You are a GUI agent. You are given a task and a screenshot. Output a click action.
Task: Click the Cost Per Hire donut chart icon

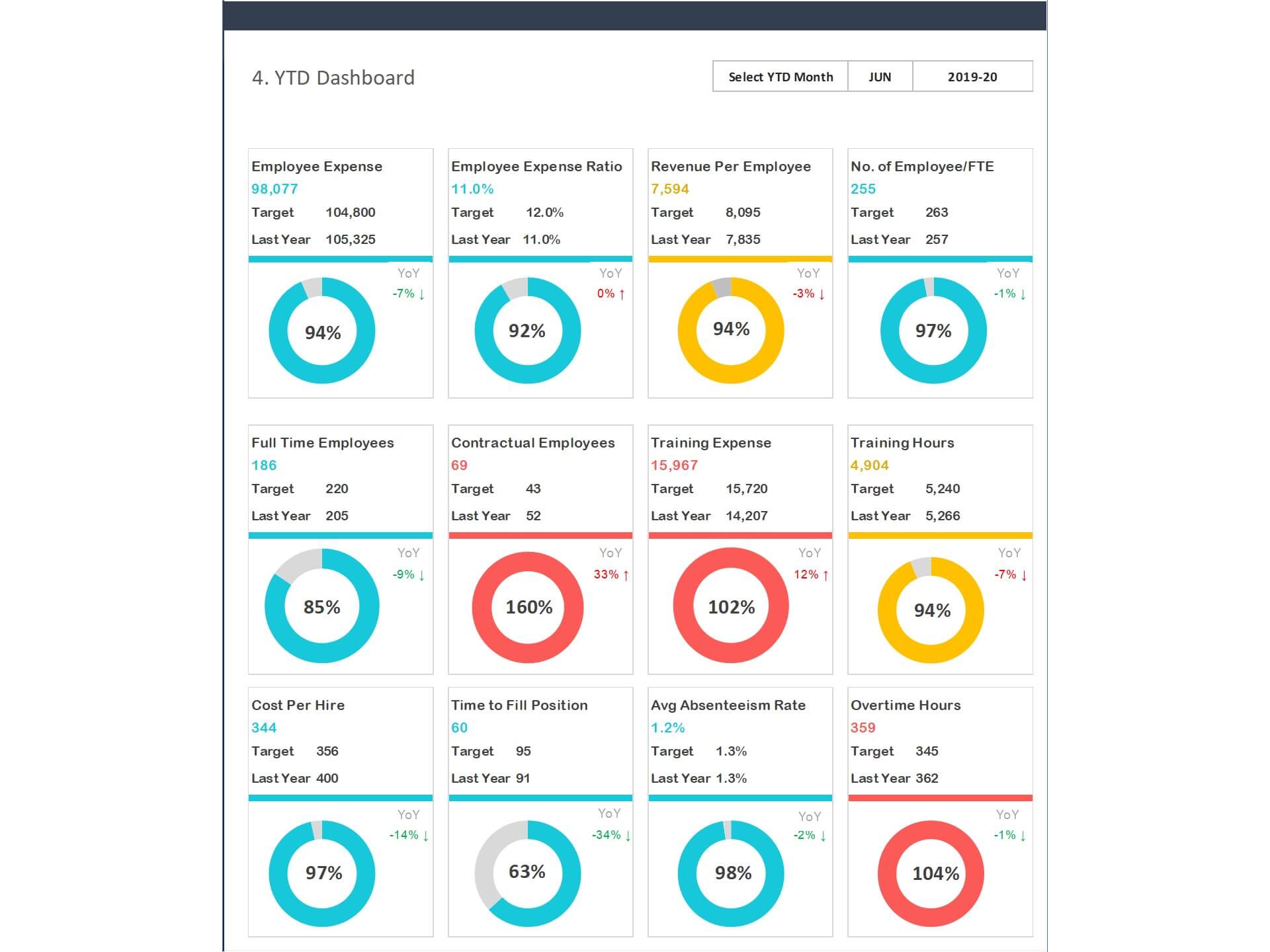coord(322,871)
